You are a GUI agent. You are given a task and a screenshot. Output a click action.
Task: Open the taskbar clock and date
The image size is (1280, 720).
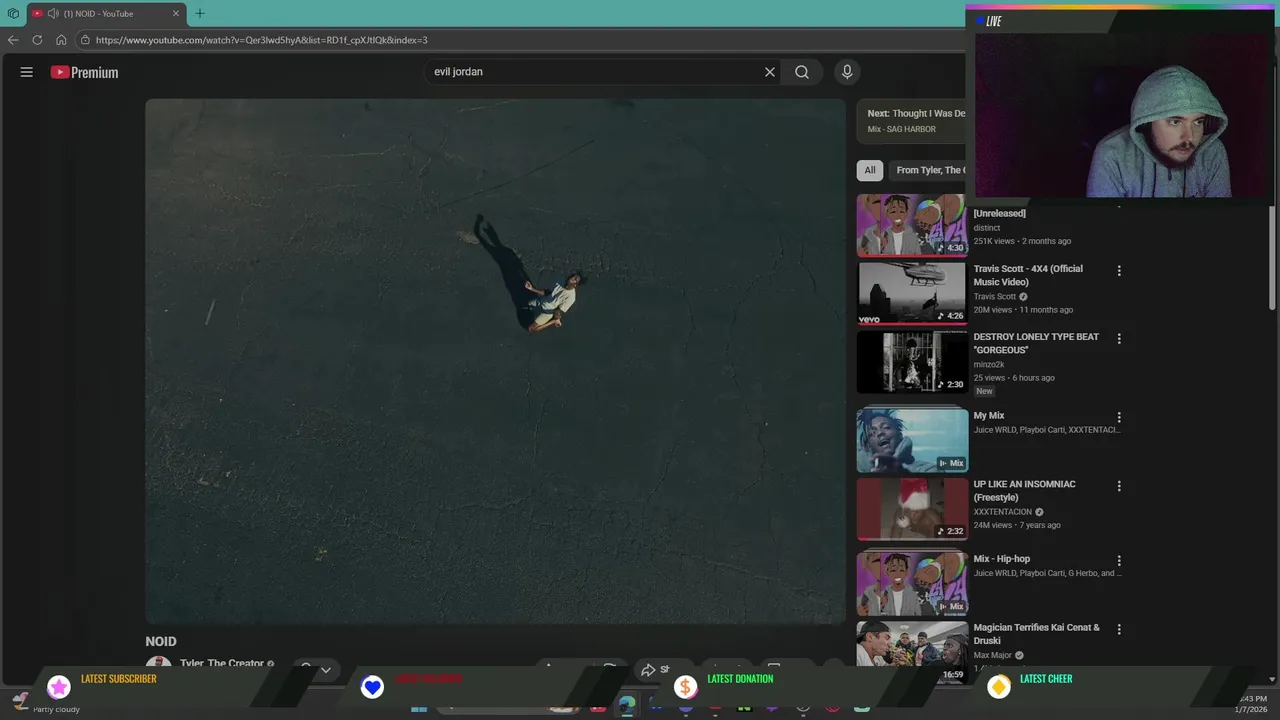[x=1253, y=704]
